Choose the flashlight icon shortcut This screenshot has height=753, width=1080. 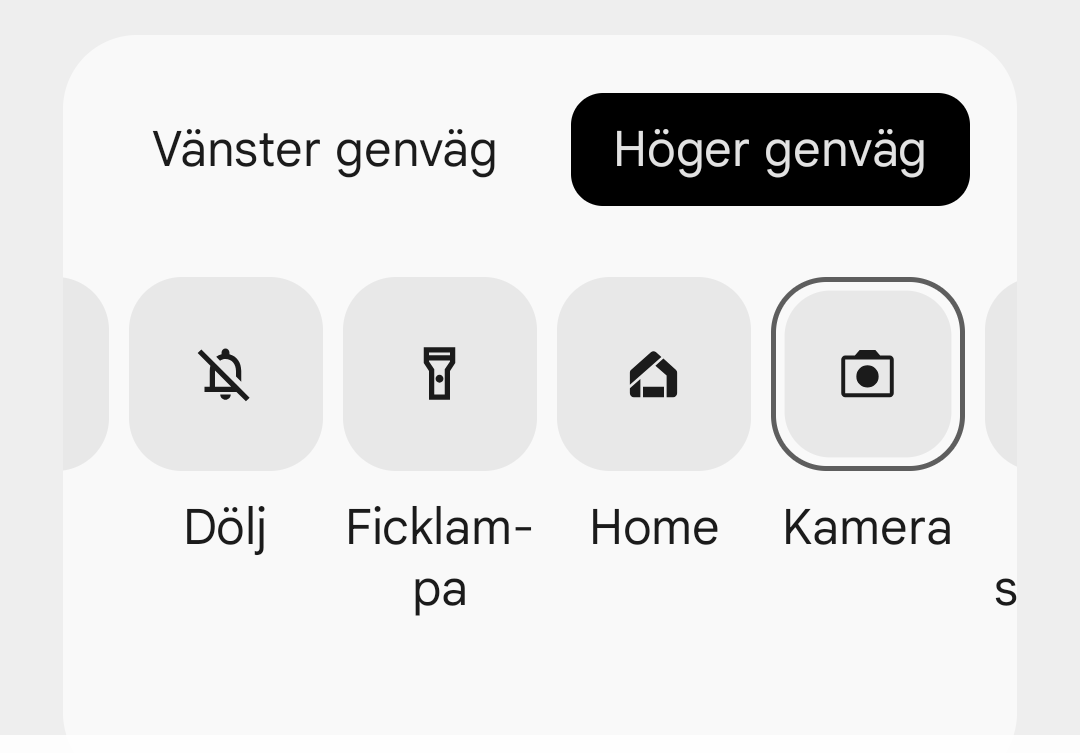(x=439, y=374)
